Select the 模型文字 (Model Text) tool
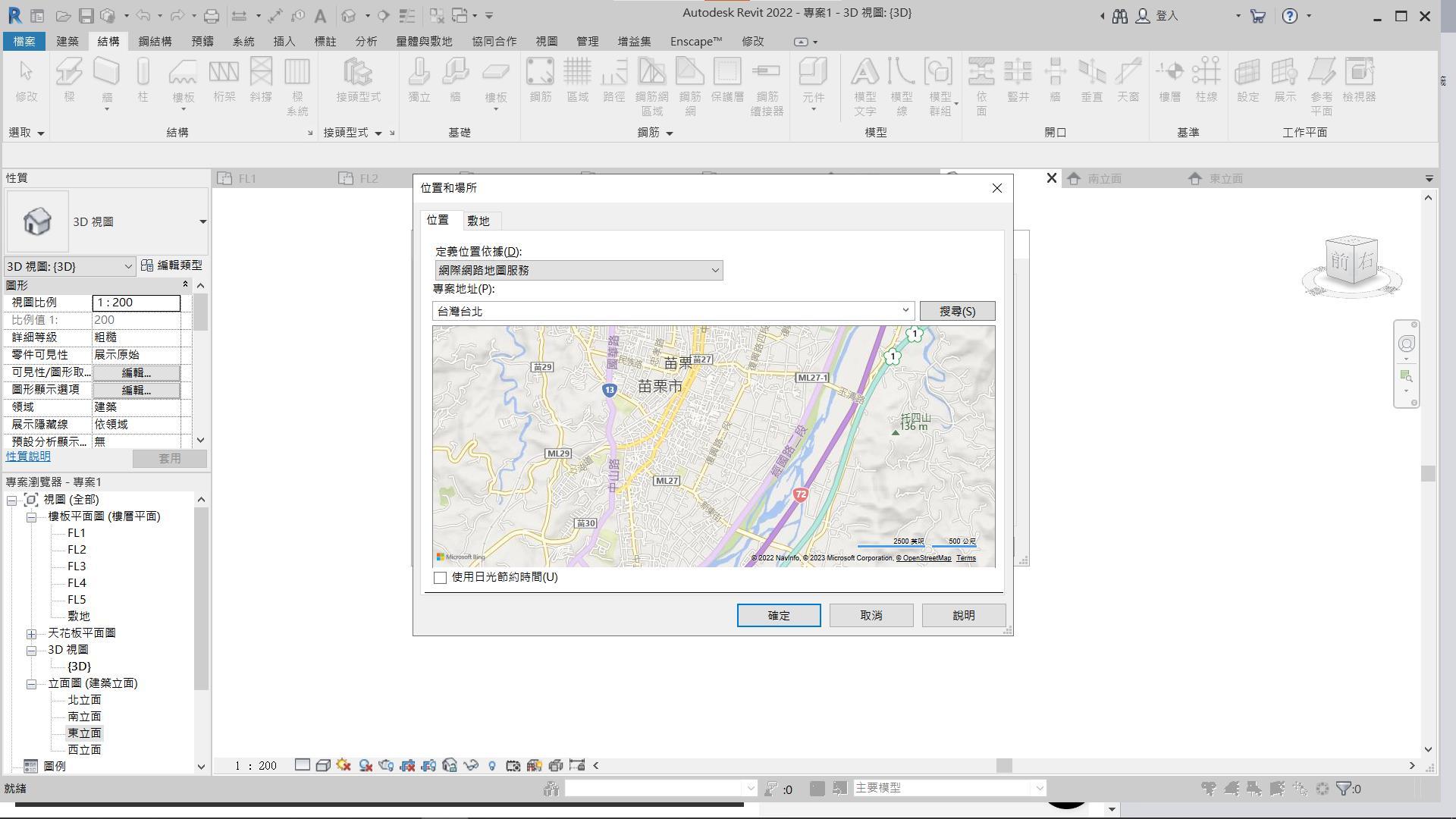1456x819 pixels. pyautogui.click(x=864, y=87)
